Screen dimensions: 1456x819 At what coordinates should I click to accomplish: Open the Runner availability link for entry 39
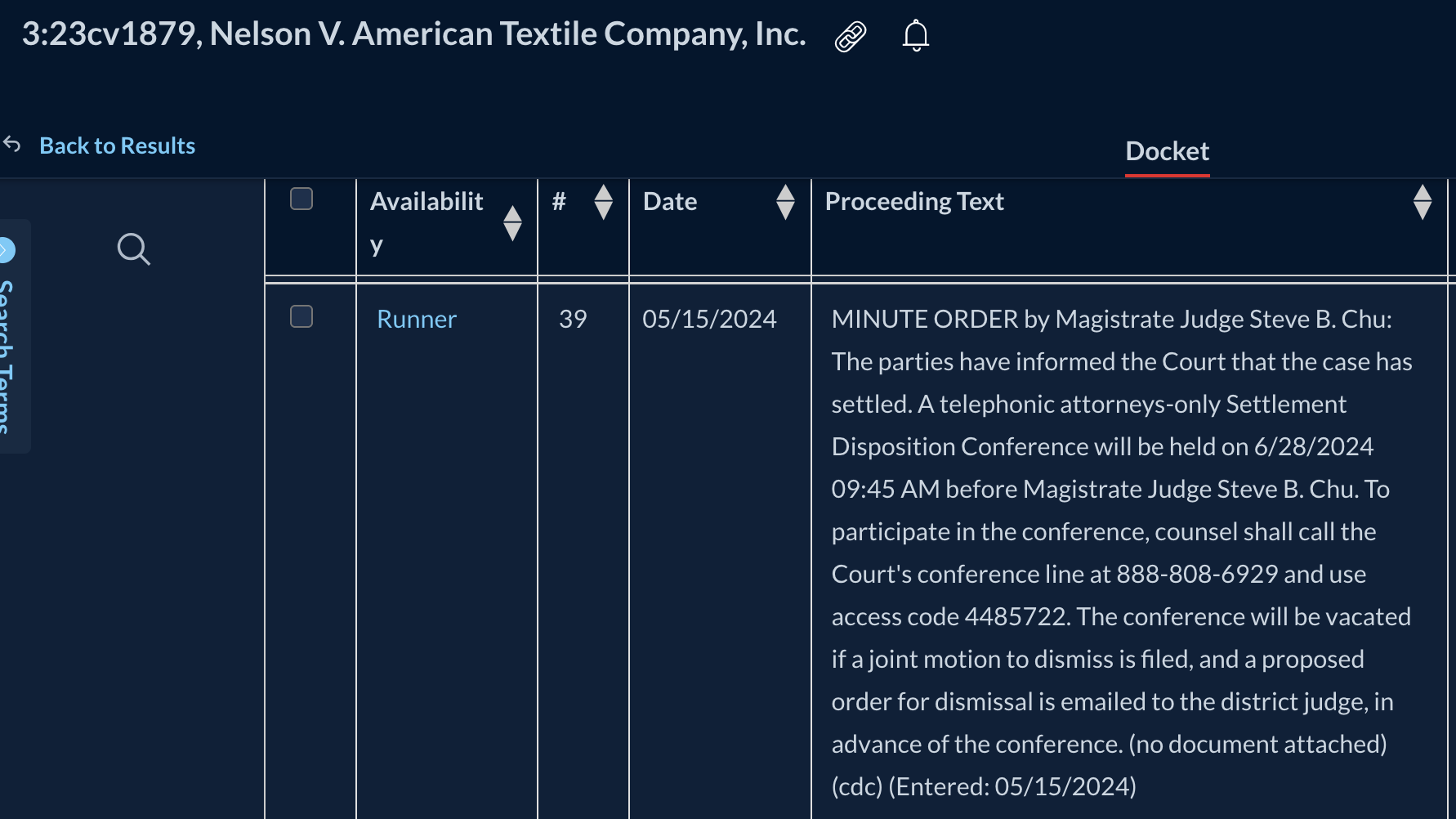coord(416,319)
